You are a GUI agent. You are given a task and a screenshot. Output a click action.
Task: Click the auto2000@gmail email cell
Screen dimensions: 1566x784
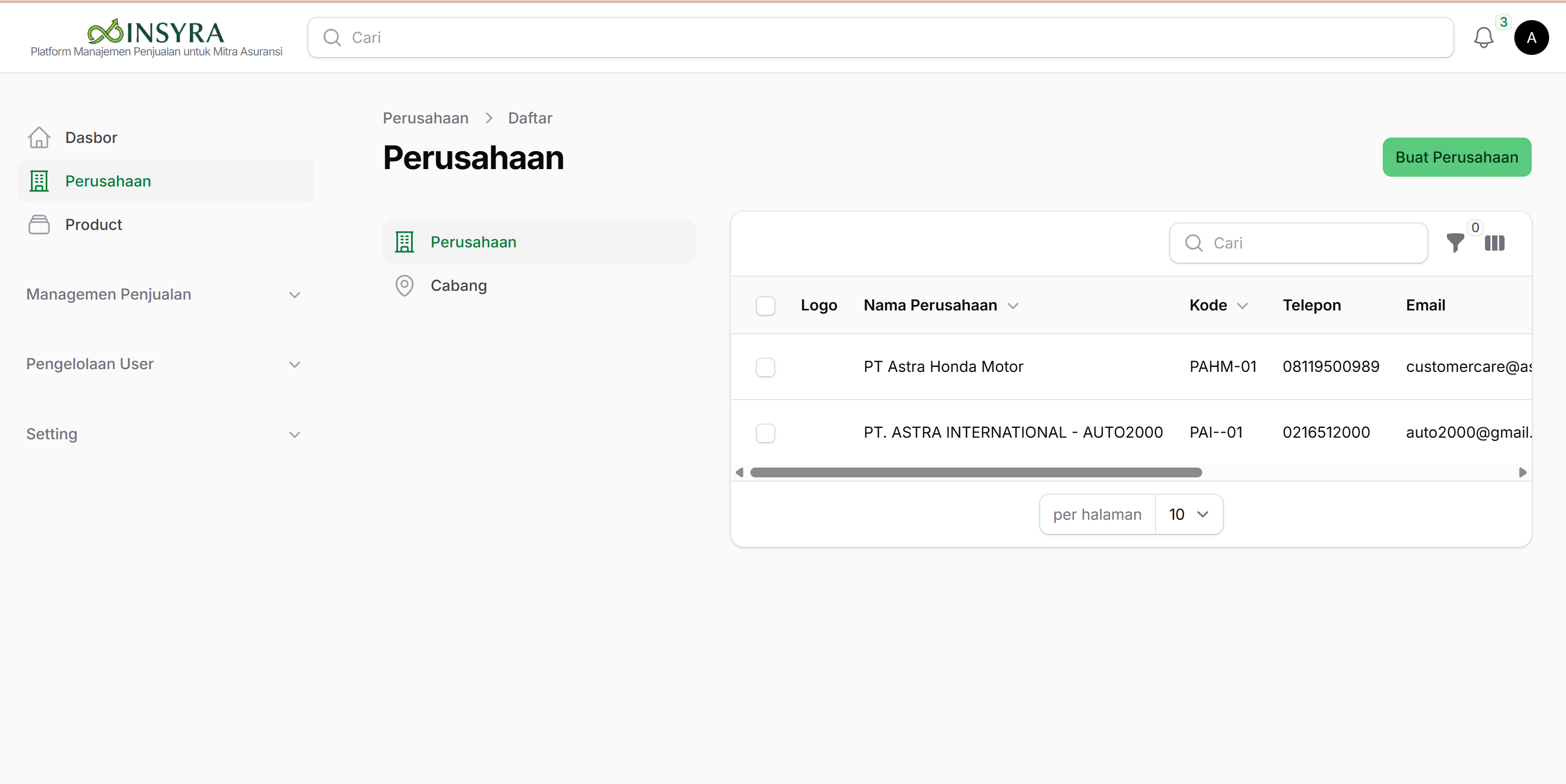[1468, 432]
